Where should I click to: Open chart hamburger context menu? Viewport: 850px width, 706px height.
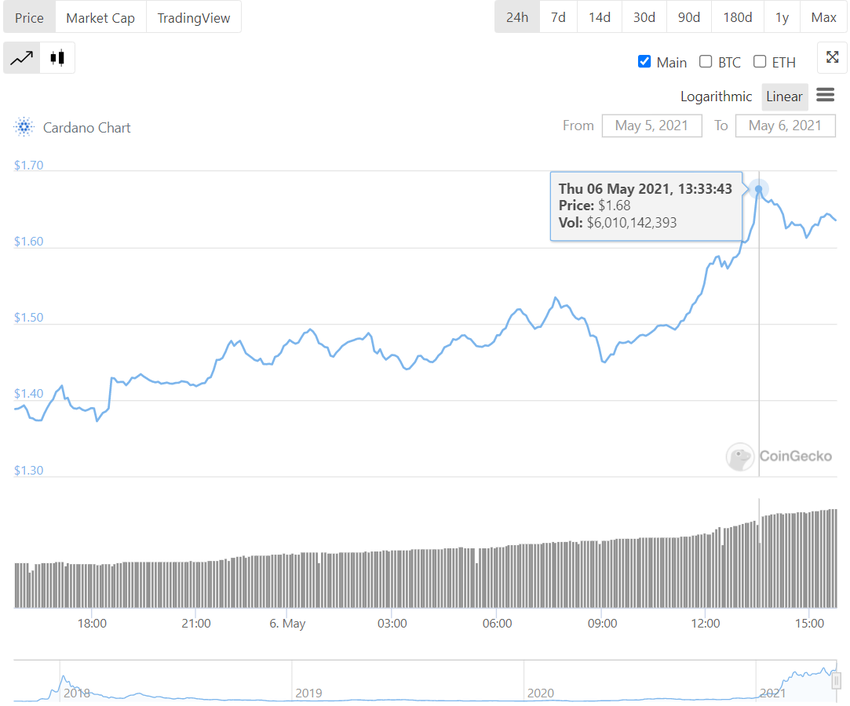(825, 95)
